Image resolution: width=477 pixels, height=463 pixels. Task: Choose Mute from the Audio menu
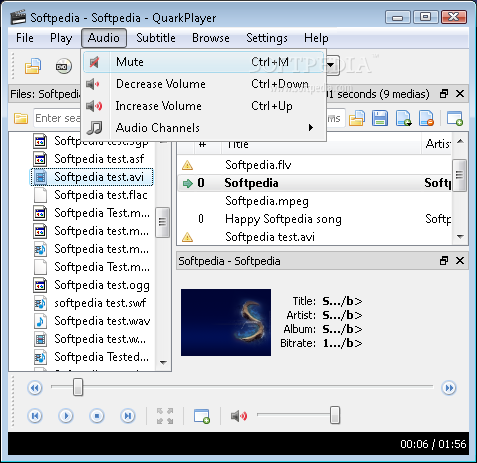(203, 62)
